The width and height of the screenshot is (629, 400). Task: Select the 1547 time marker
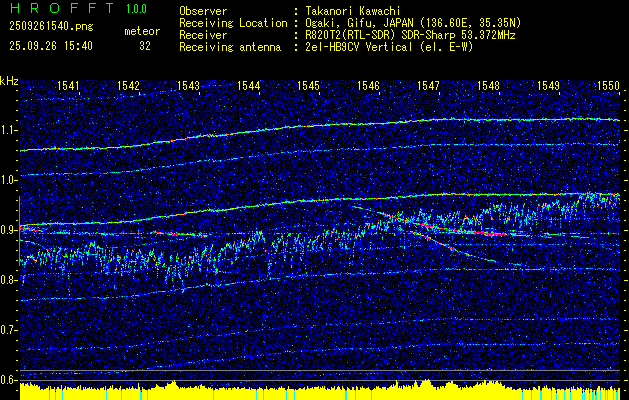click(428, 87)
